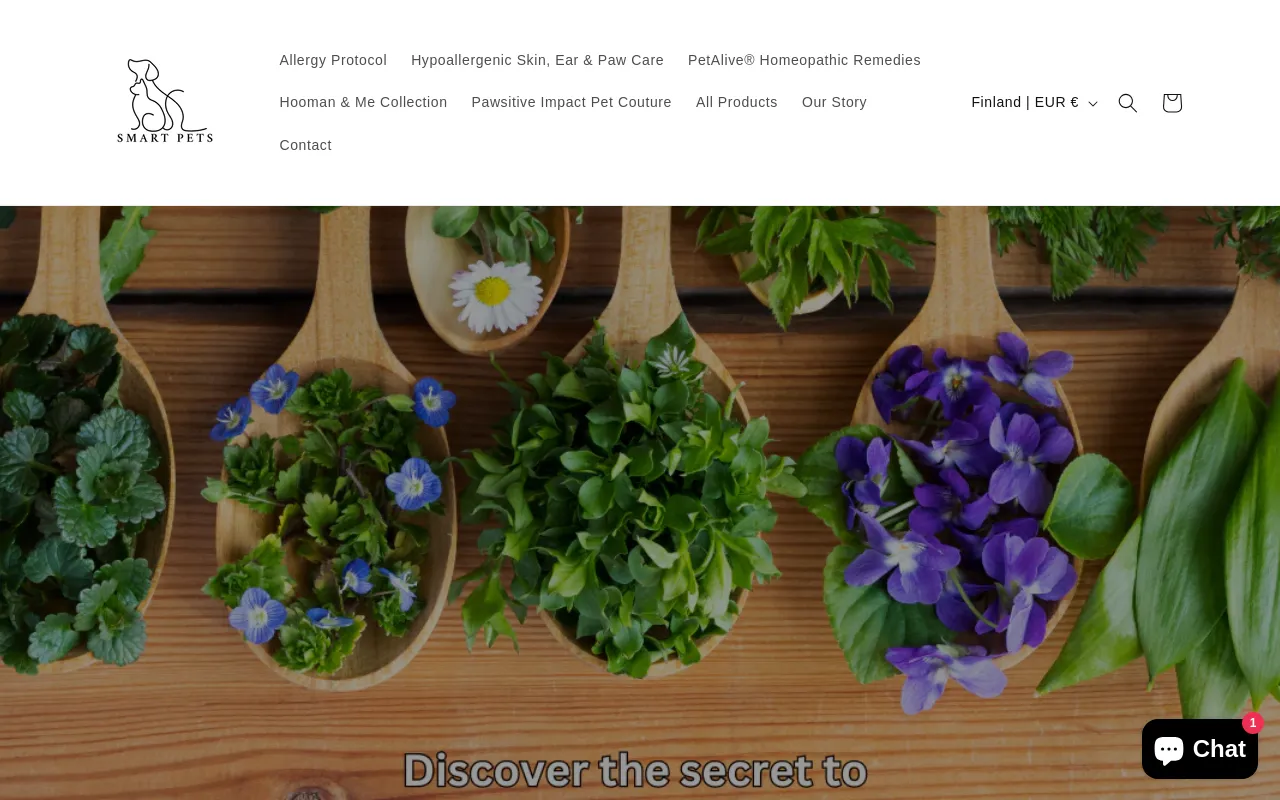Screen dimensions: 1280x800
Task: Go to Hypoallergenic Skin, Ear & Paw Care
Action: (537, 60)
